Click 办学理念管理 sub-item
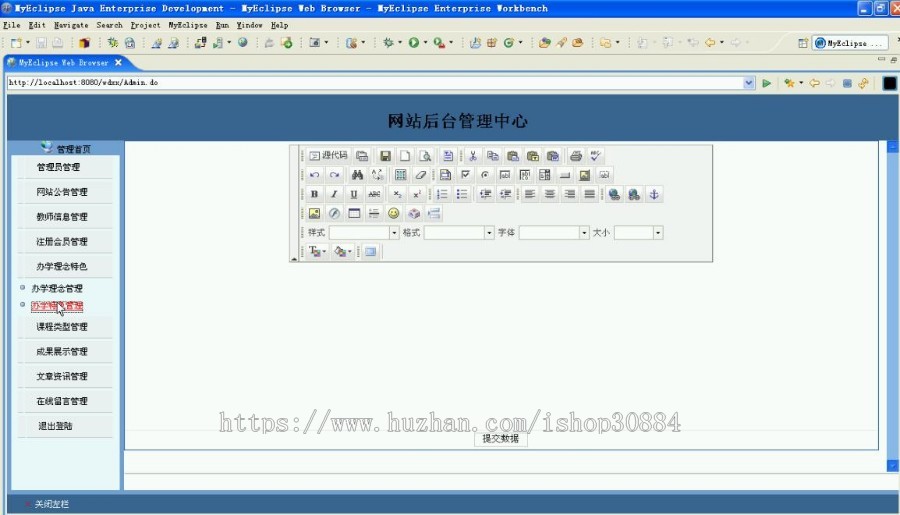 pos(57,288)
